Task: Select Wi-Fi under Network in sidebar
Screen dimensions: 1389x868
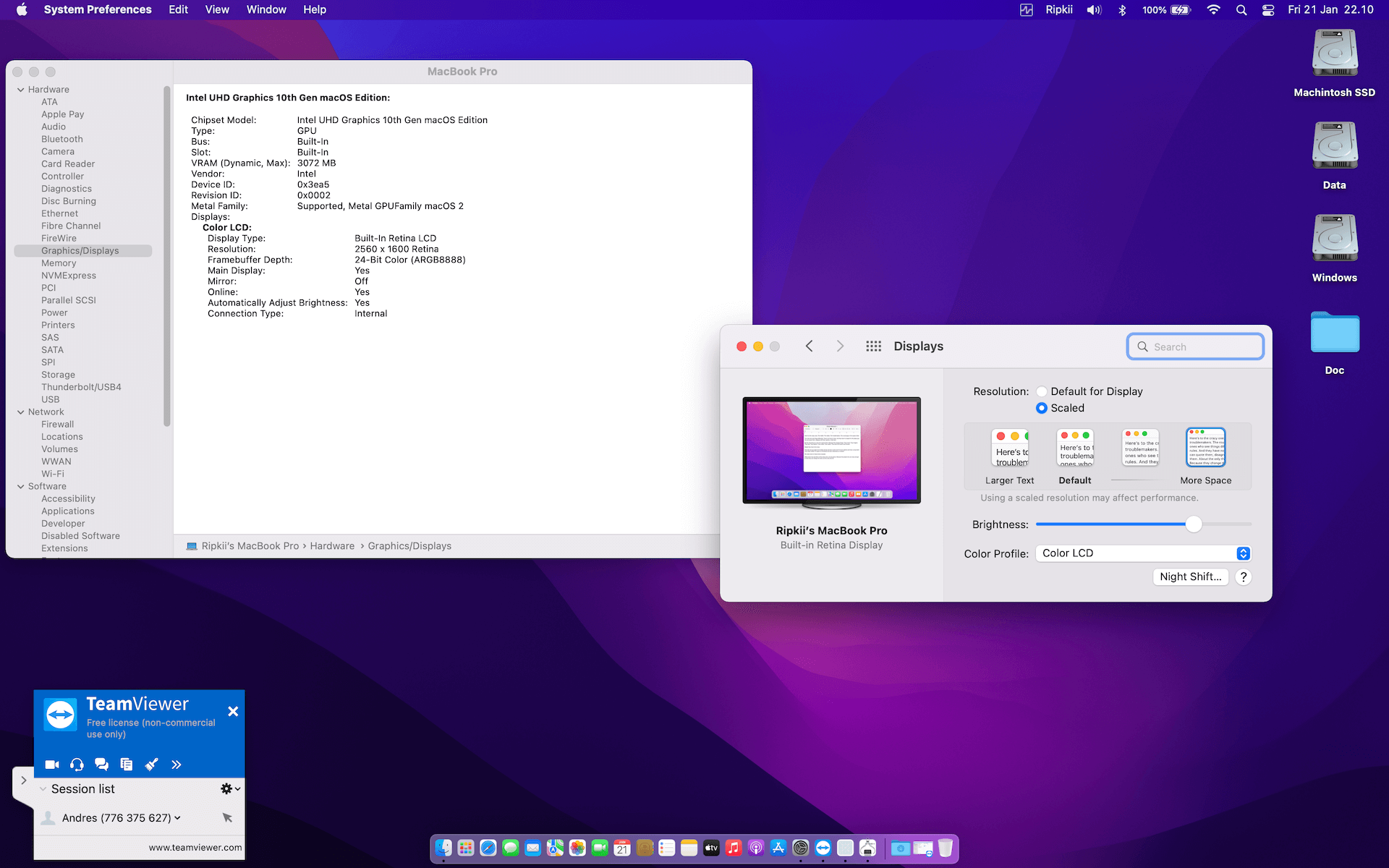Action: point(53,474)
